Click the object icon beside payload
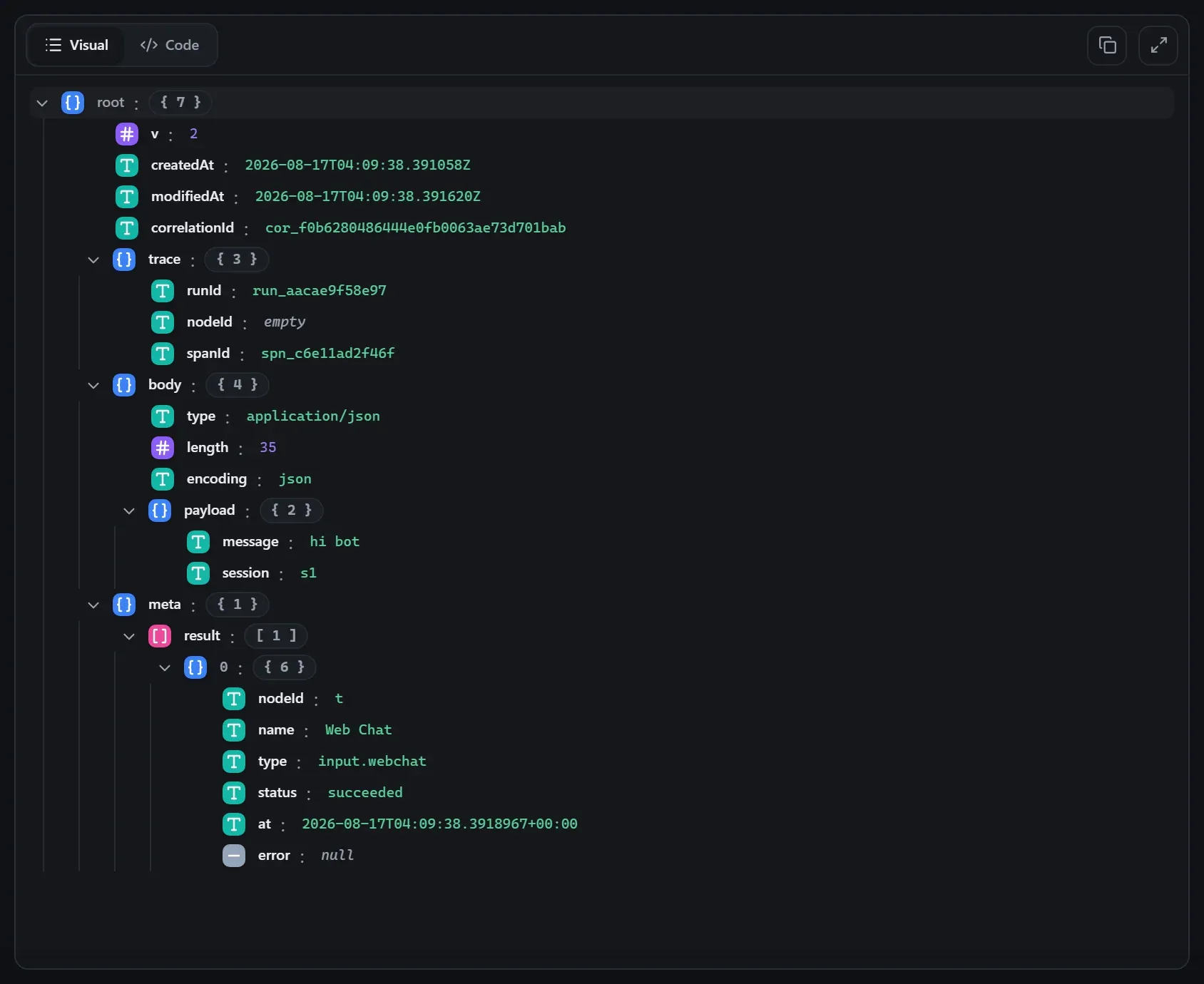This screenshot has width=1204, height=984. (x=160, y=511)
